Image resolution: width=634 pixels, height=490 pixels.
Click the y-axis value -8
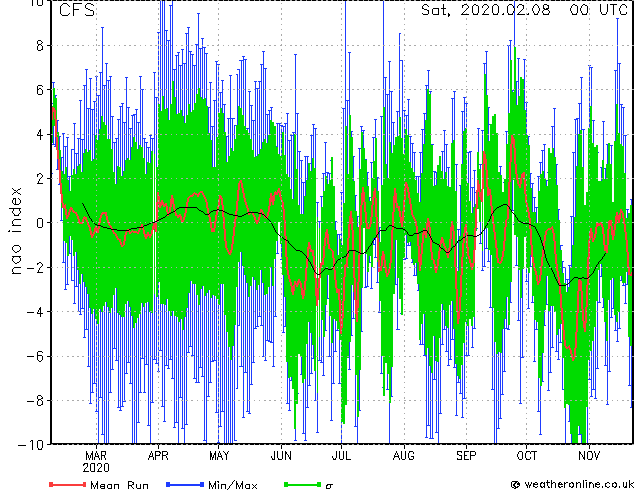click(35, 401)
